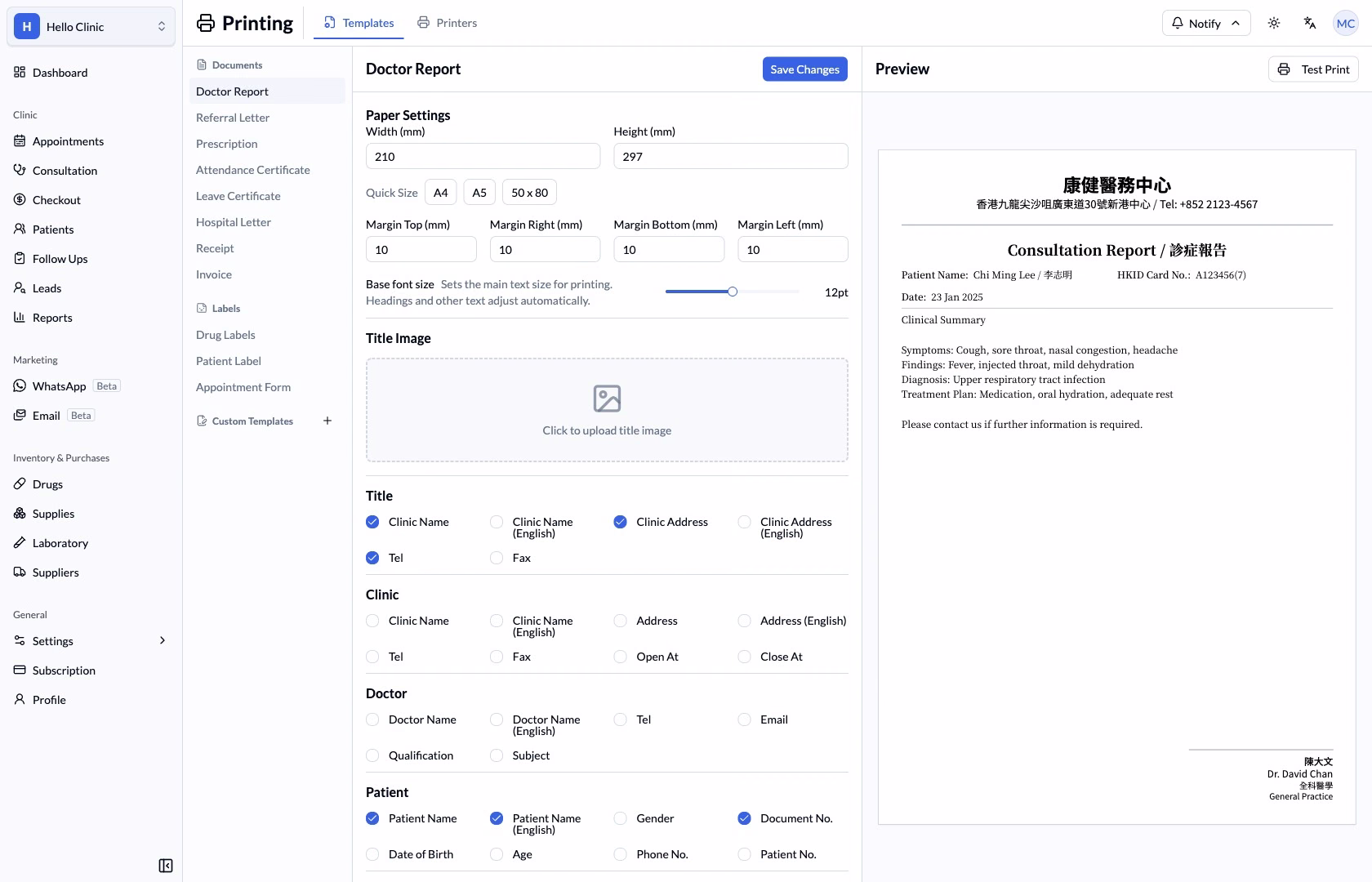
Task: Open Dashboard from sidebar
Action: (x=91, y=73)
